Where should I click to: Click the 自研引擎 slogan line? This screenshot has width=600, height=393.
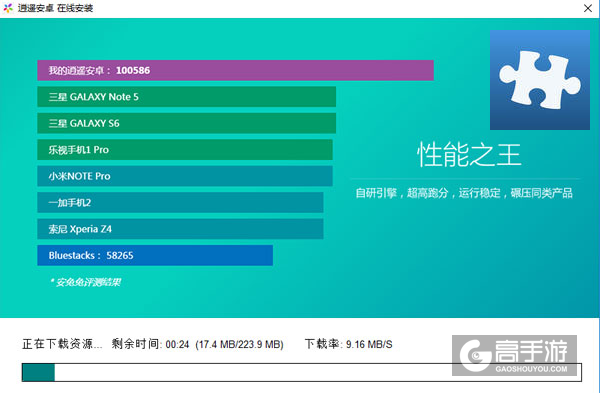coord(464,193)
